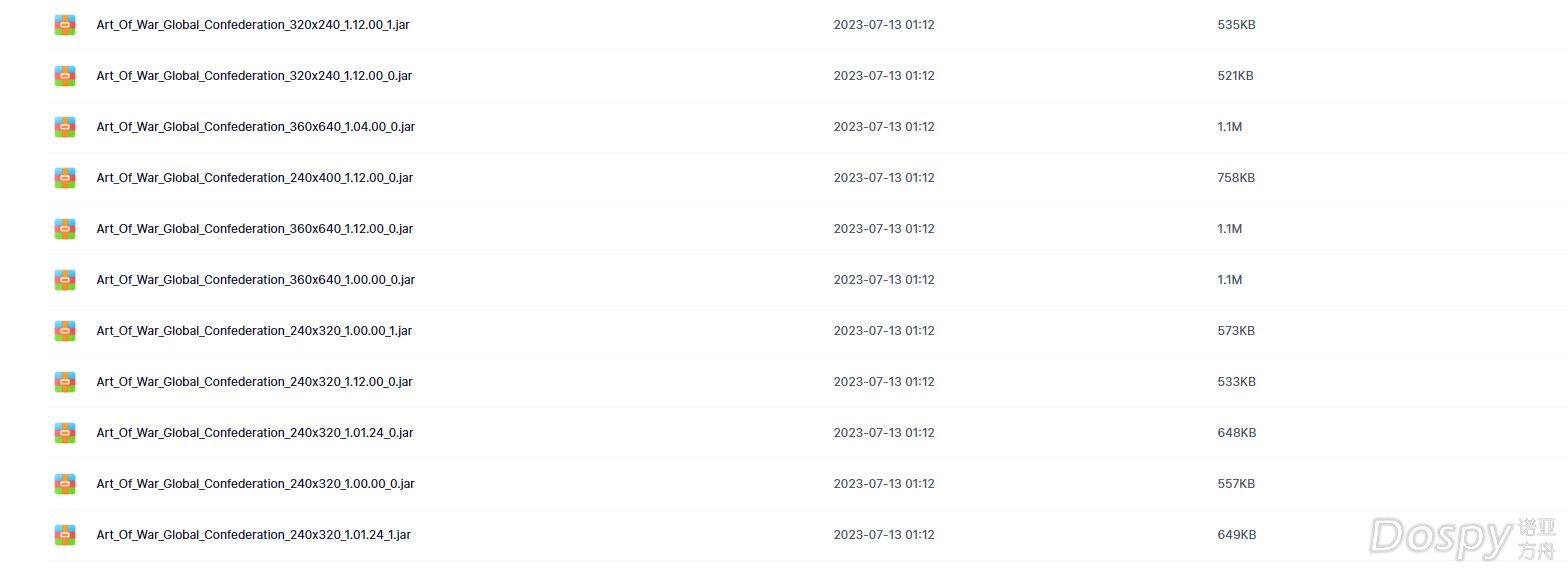Open Art_Of_War_Global_Confederation_320x240_1.12.00_1.jar file link

[x=253, y=25]
